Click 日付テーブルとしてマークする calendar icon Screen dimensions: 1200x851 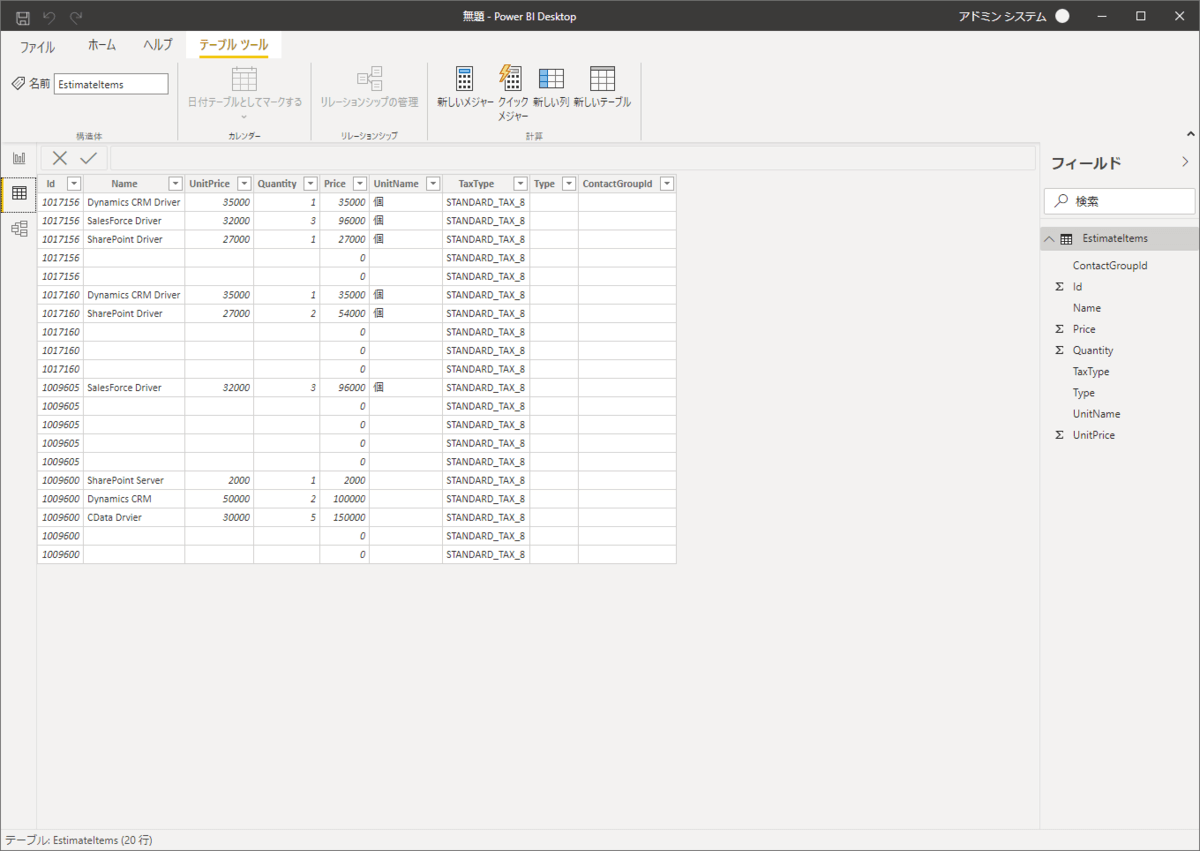[244, 79]
